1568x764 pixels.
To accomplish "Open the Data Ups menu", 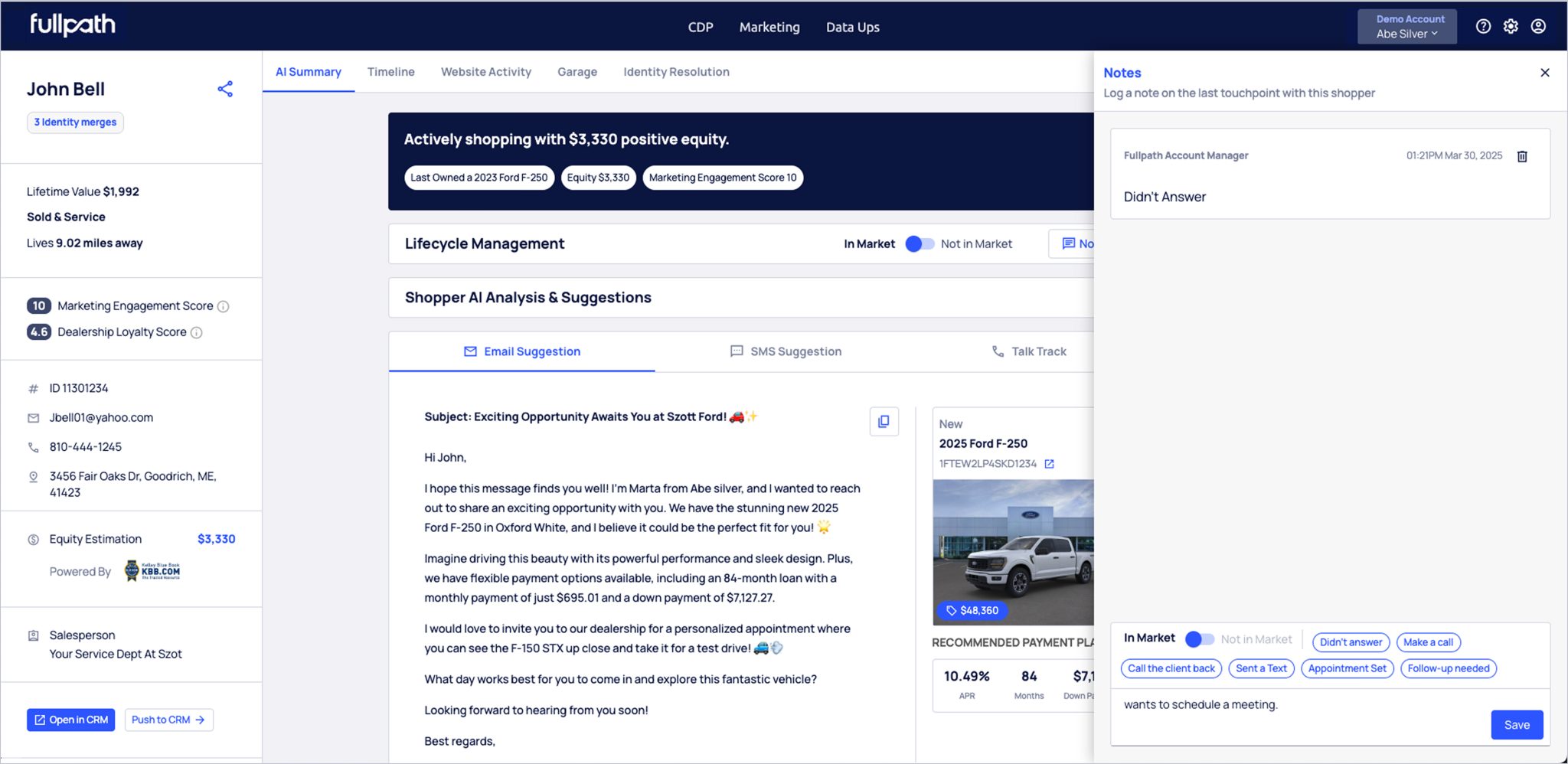I will coord(853,27).
